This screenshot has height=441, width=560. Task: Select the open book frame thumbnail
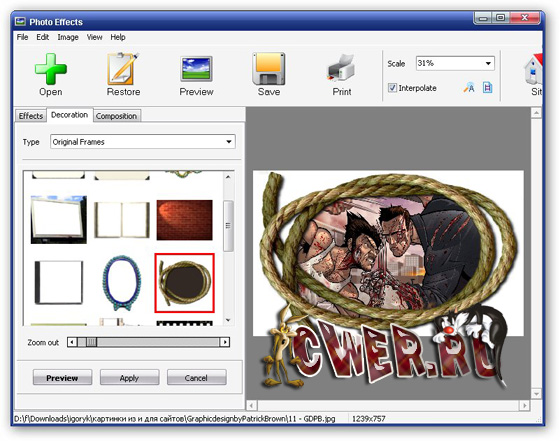coord(121,220)
